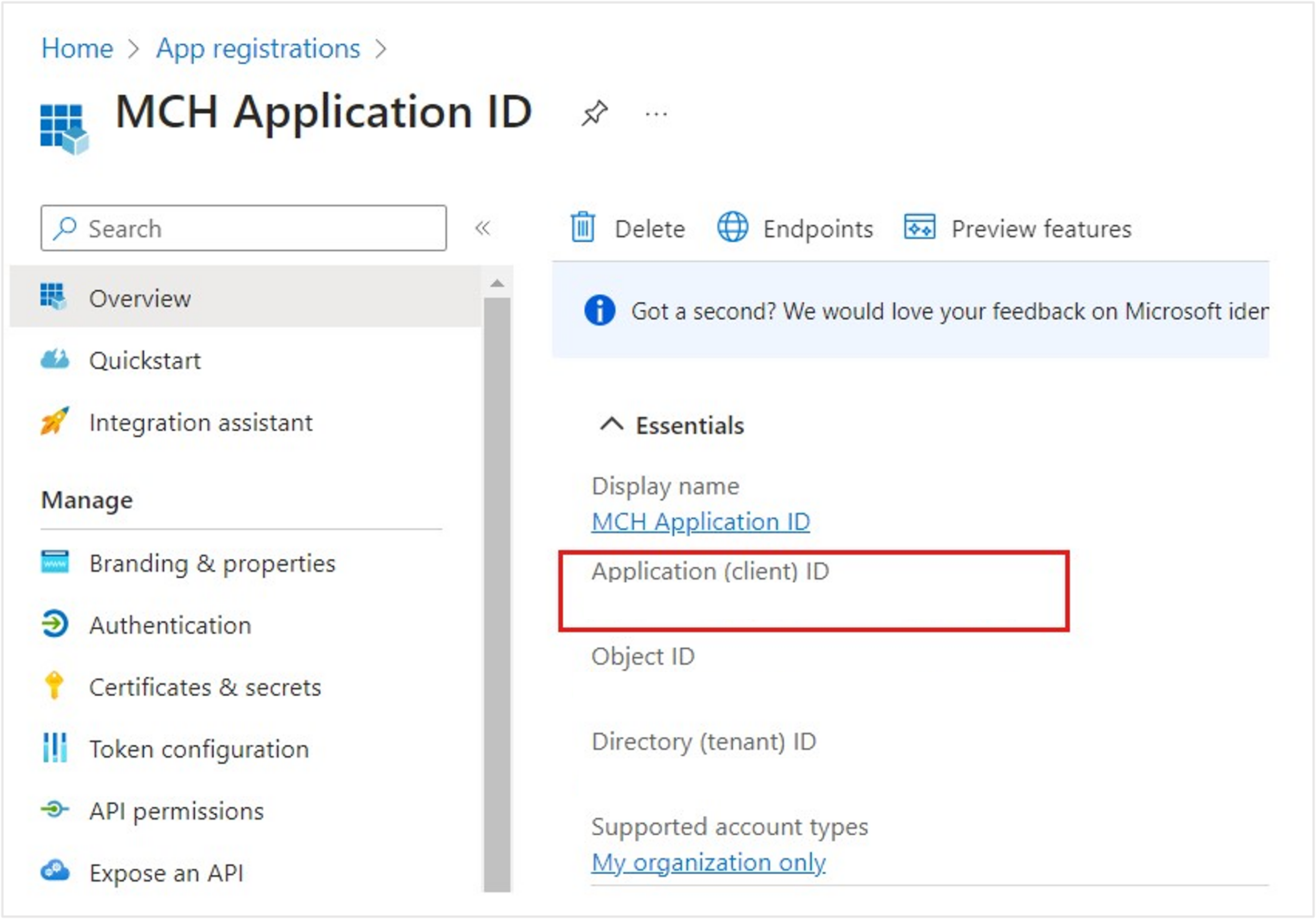
Task: Open Integration assistant in the sidebar
Action: (245, 422)
